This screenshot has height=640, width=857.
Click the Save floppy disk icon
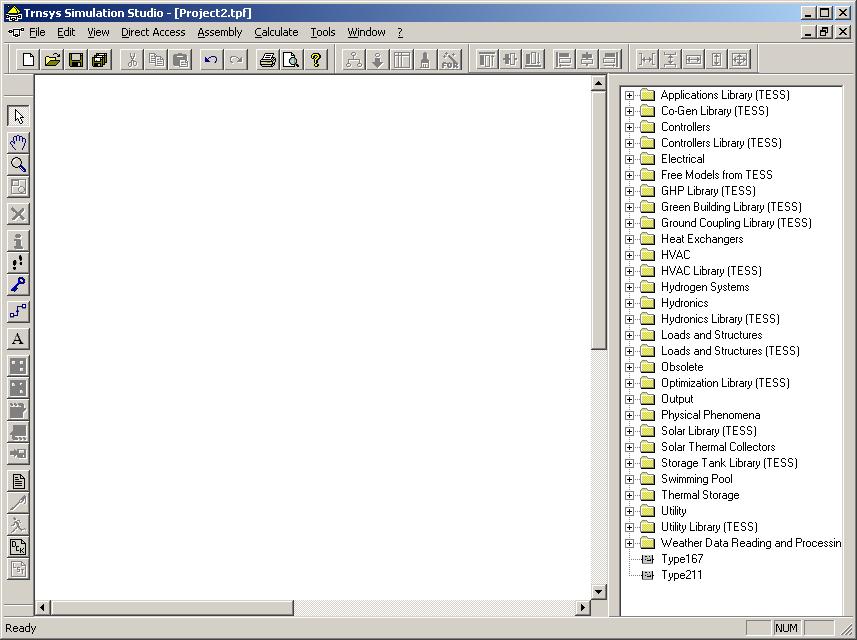point(76,60)
